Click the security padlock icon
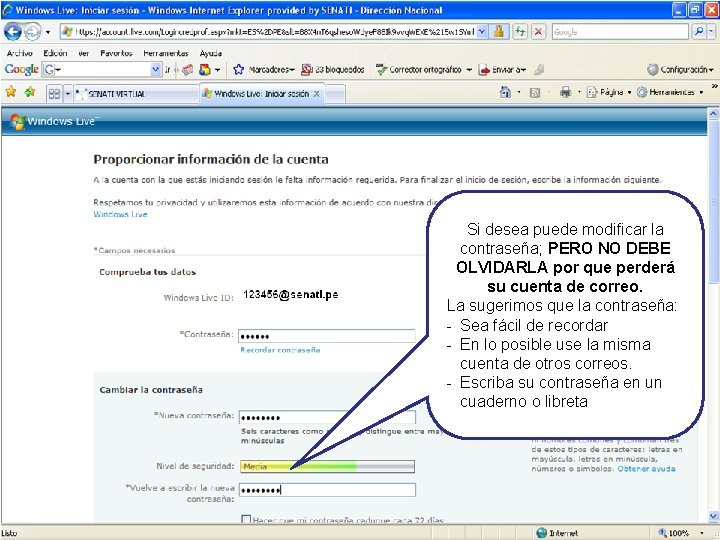720x540 pixels. click(499, 32)
